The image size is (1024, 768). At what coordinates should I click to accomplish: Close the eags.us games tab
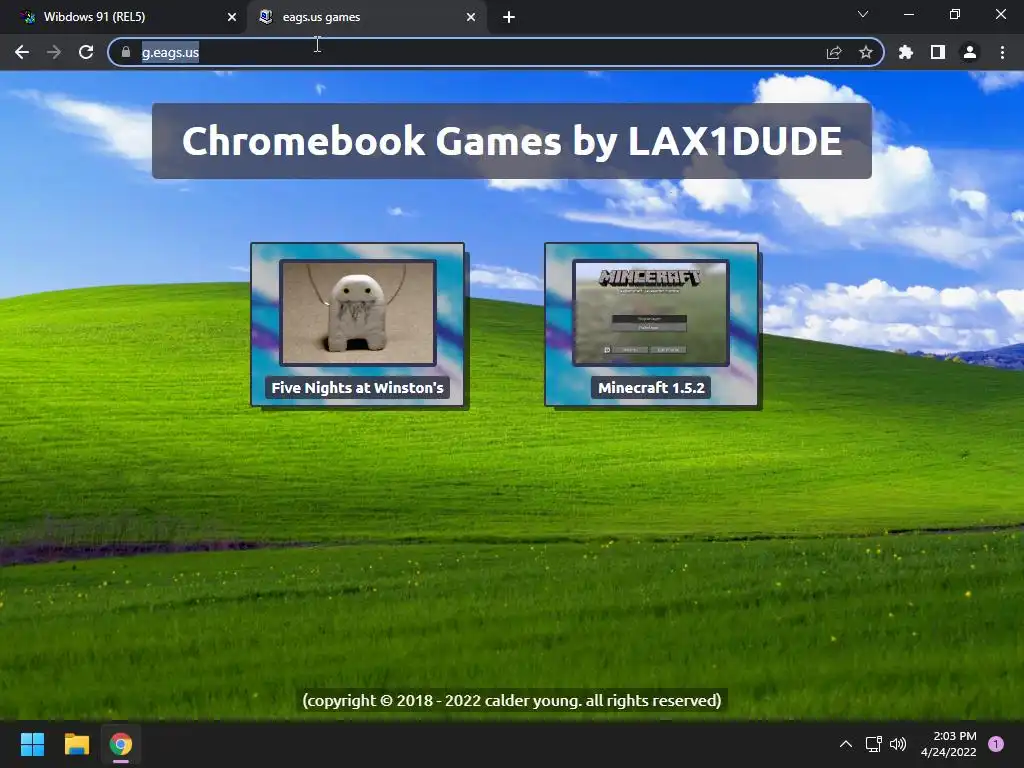(471, 17)
